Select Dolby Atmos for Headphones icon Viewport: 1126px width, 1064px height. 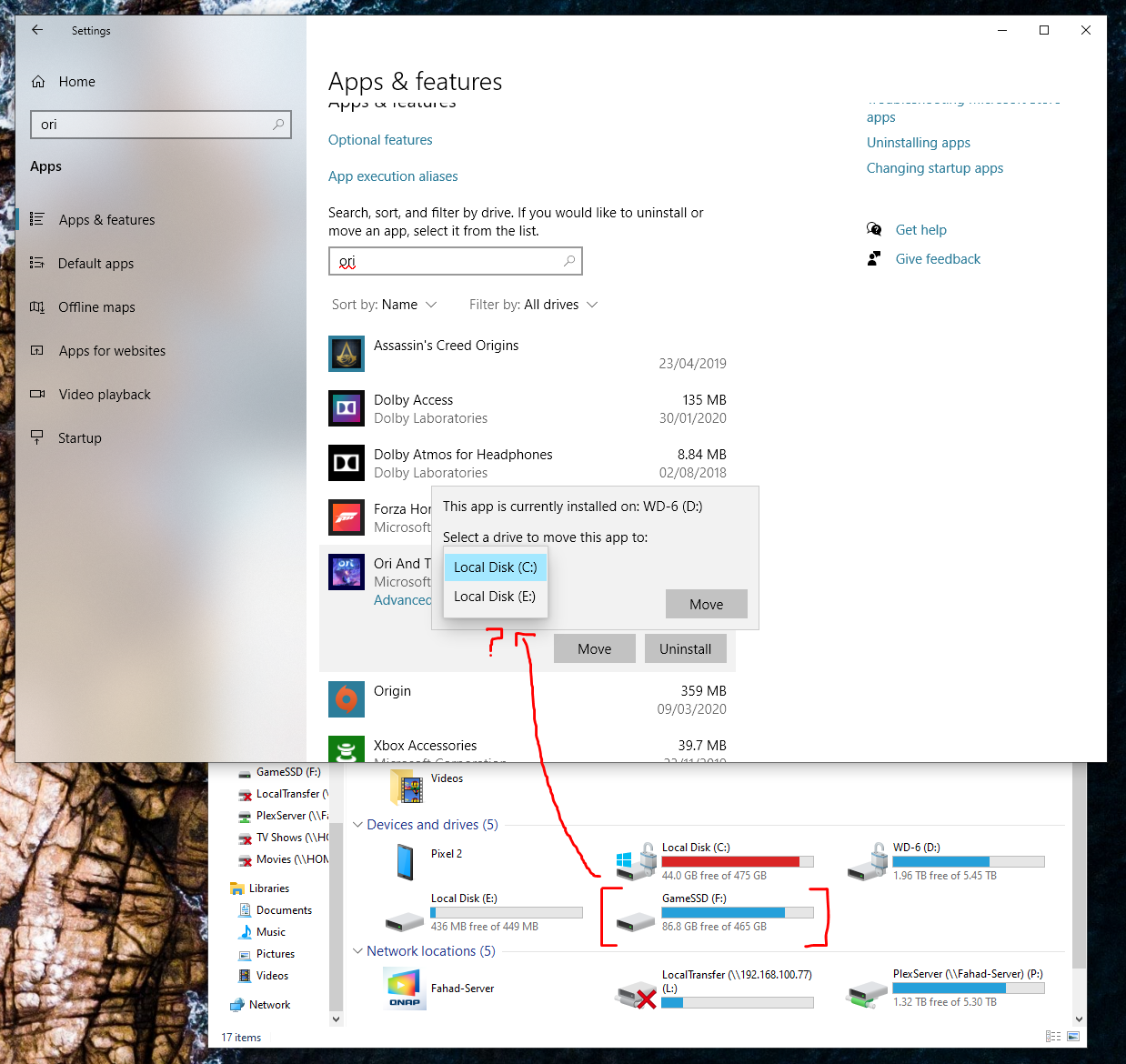pyautogui.click(x=347, y=463)
